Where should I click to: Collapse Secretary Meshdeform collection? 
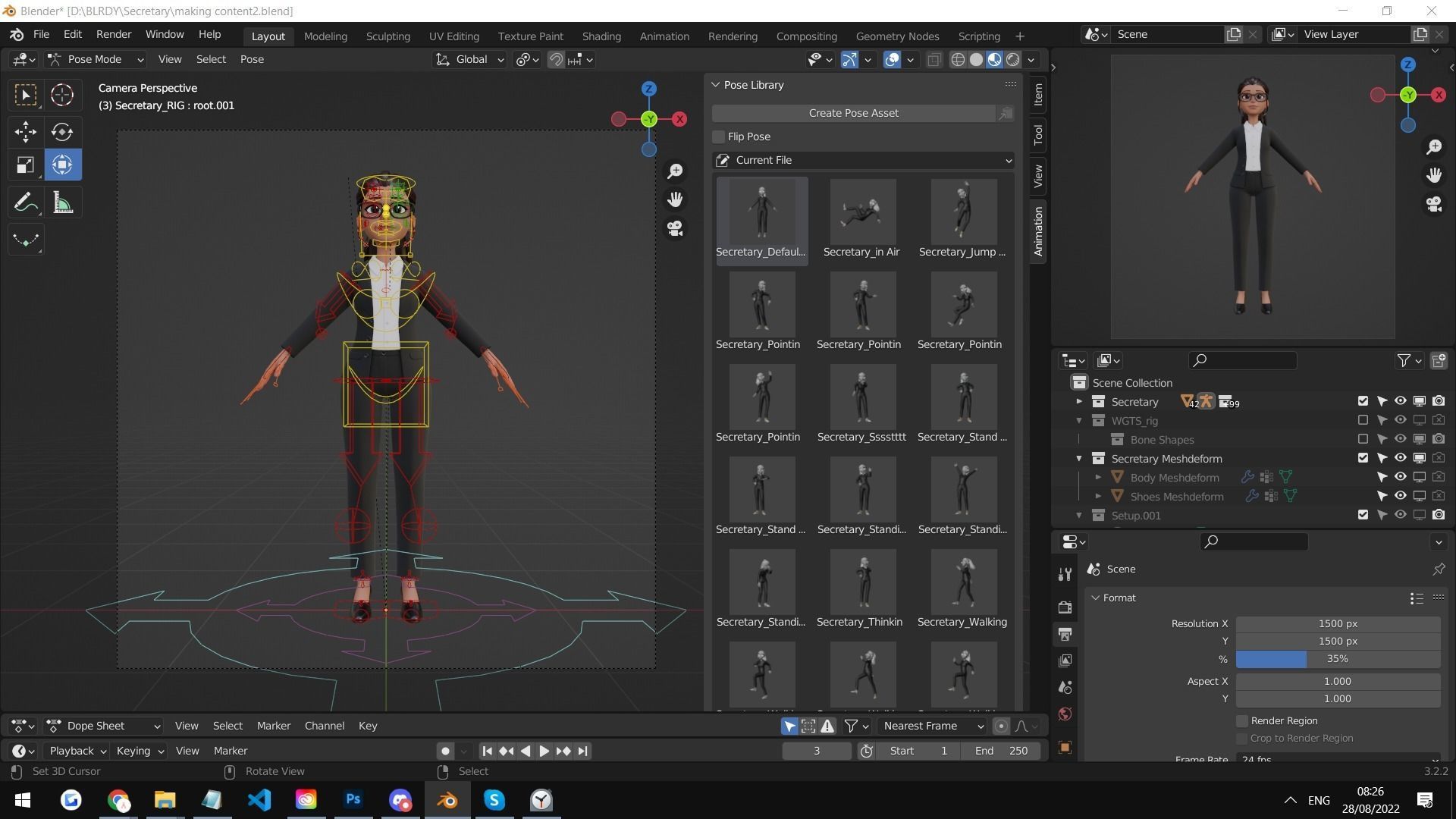point(1079,458)
